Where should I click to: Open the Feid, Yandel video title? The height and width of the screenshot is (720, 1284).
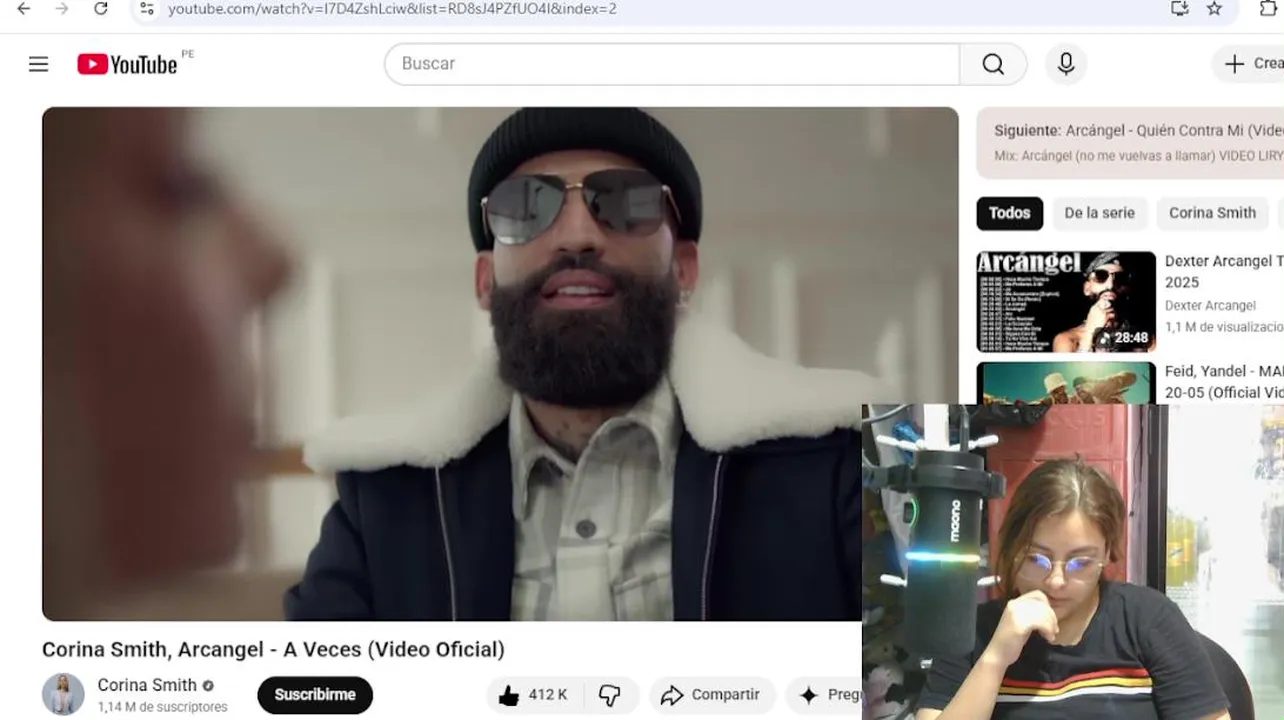click(x=1224, y=382)
